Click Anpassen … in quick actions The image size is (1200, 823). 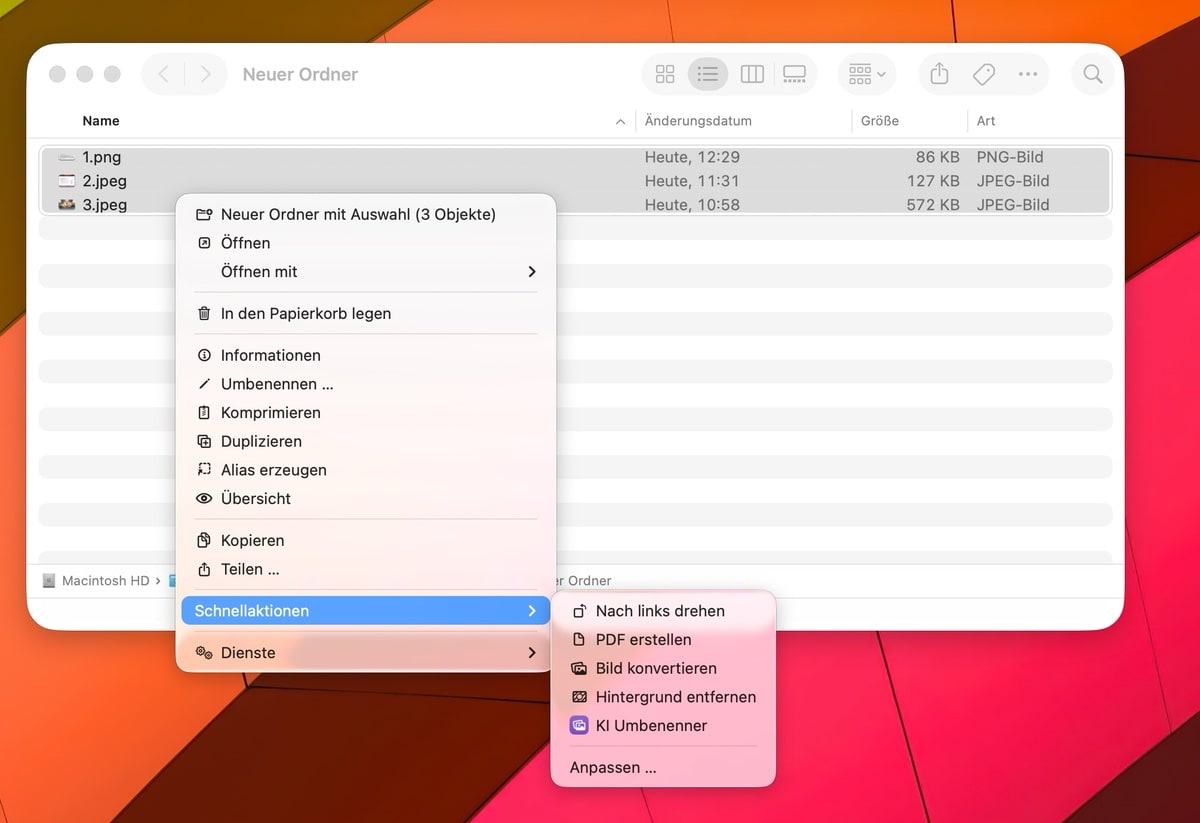tap(613, 768)
